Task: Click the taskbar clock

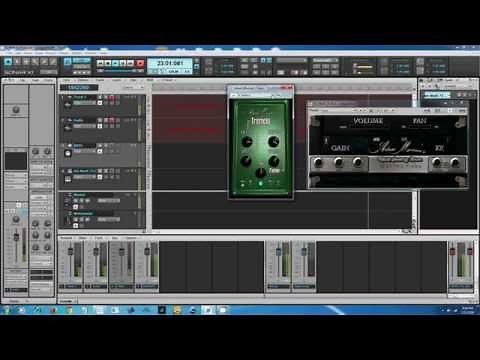Action: [468, 310]
